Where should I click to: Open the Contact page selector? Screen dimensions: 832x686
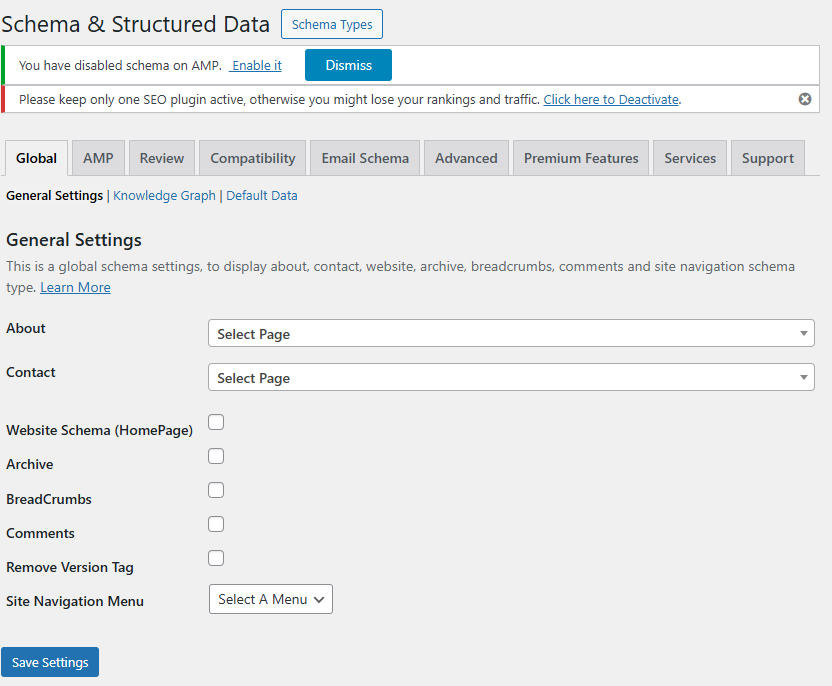click(x=510, y=377)
